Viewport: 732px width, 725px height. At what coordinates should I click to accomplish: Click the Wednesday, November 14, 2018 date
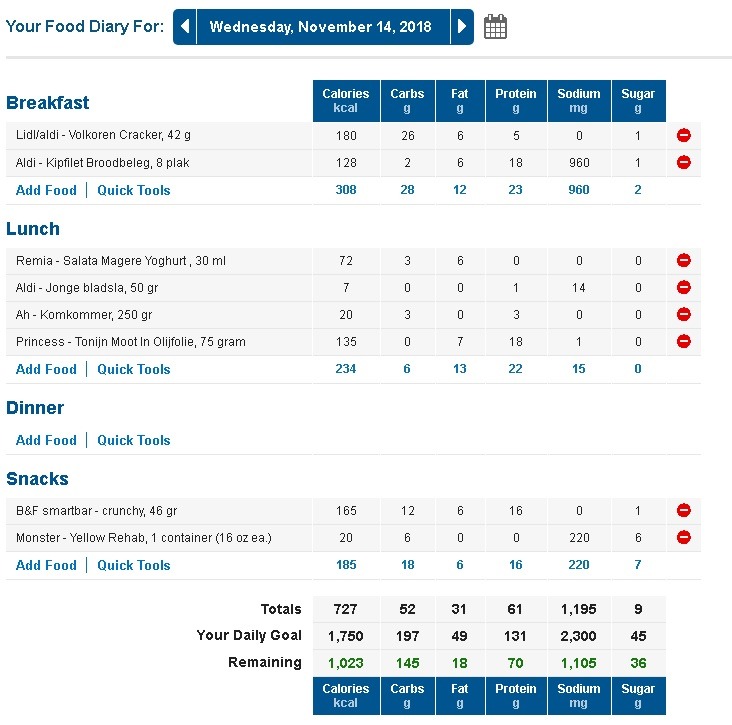[322, 27]
